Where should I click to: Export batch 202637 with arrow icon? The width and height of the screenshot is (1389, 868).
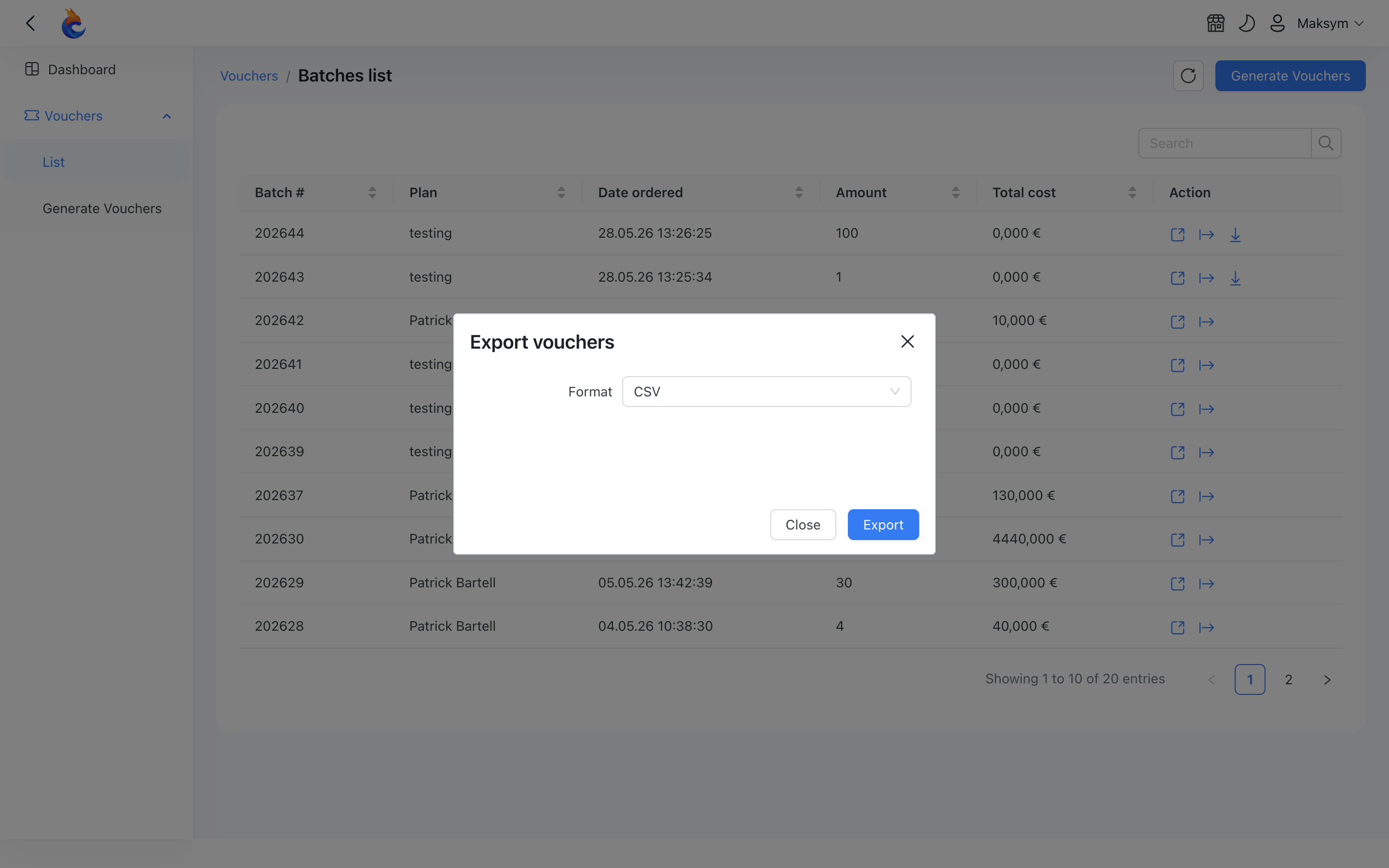click(1207, 496)
